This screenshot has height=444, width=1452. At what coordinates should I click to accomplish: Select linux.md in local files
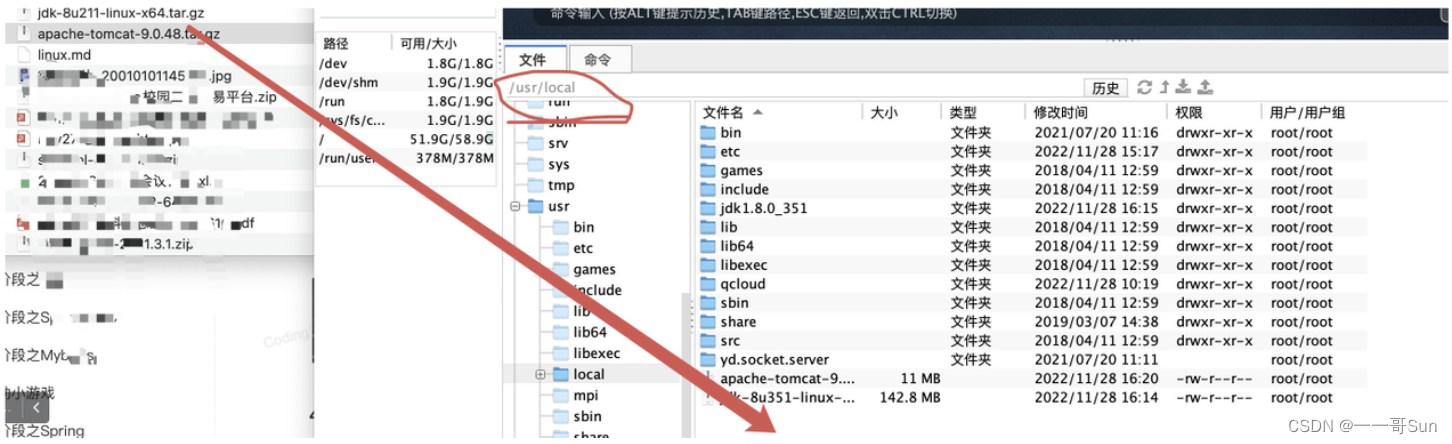[x=64, y=54]
